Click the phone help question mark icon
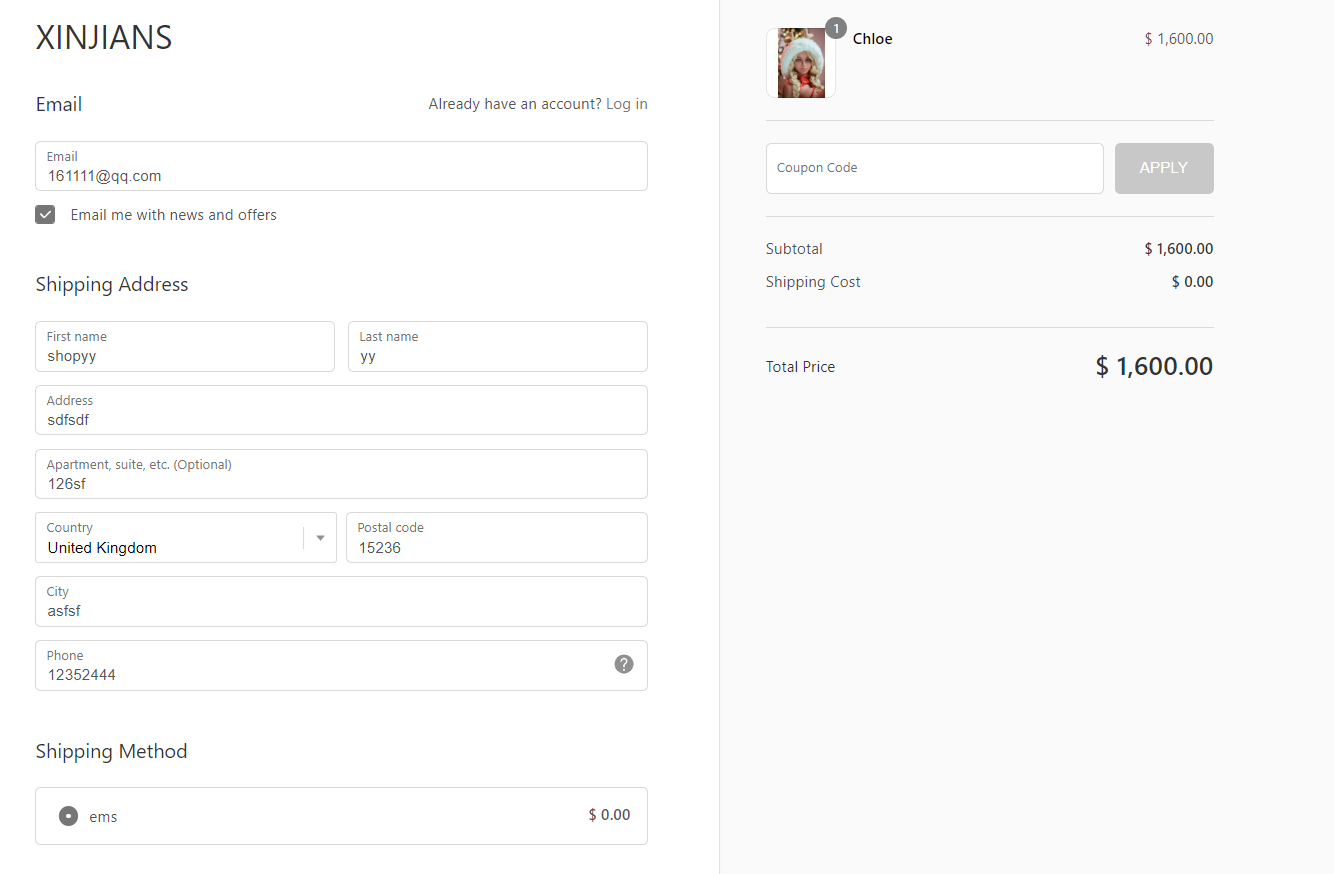This screenshot has width=1334, height=874. click(624, 664)
